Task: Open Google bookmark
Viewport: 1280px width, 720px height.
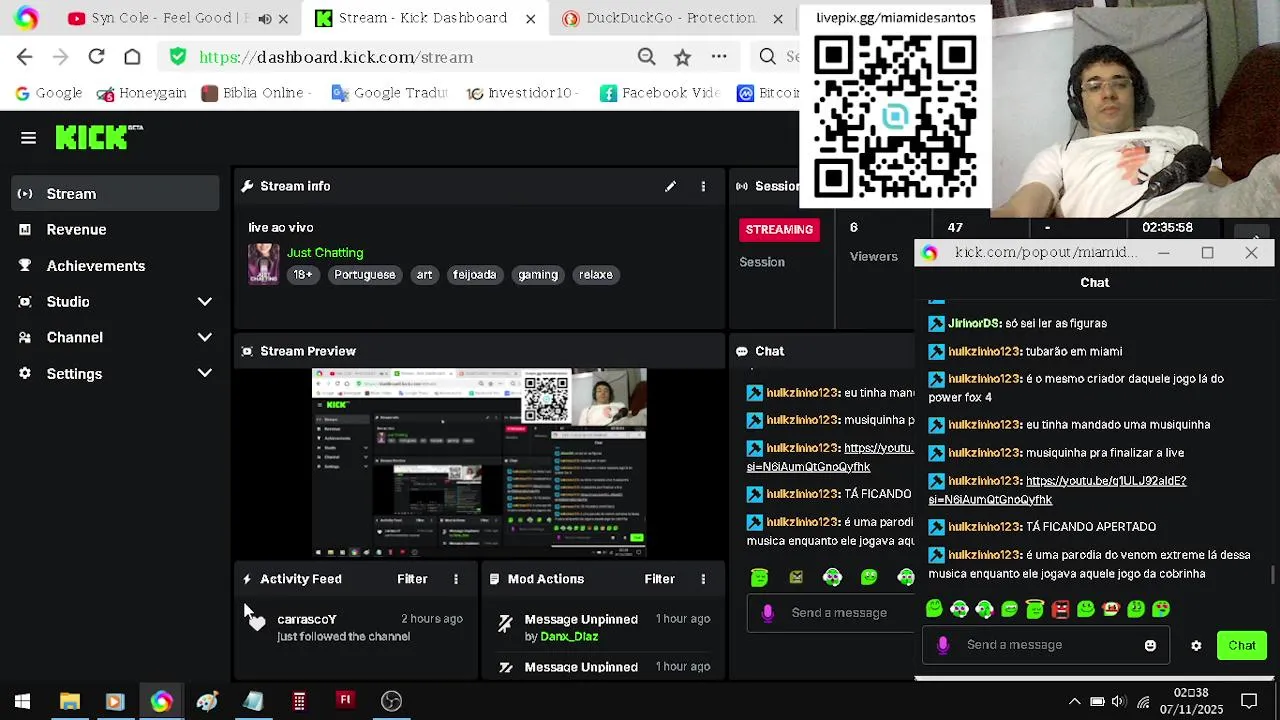Action: pyautogui.click(x=49, y=93)
